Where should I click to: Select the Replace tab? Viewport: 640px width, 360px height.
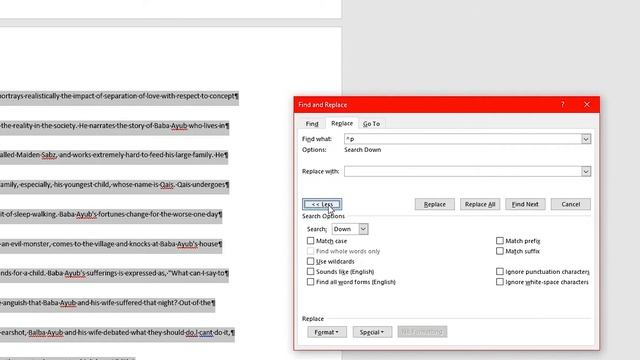342,123
